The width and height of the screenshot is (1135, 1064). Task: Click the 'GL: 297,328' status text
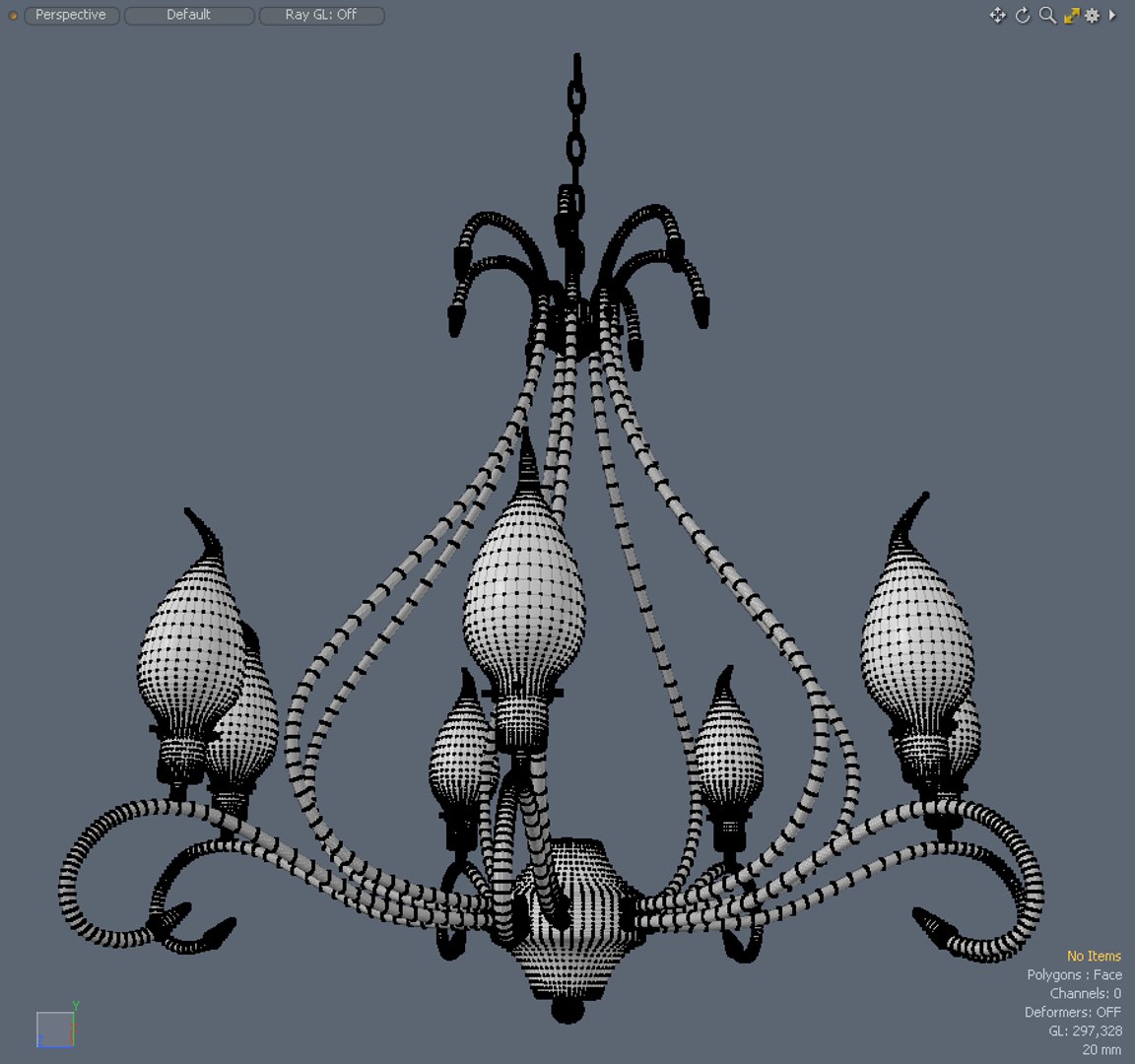[x=1085, y=1031]
